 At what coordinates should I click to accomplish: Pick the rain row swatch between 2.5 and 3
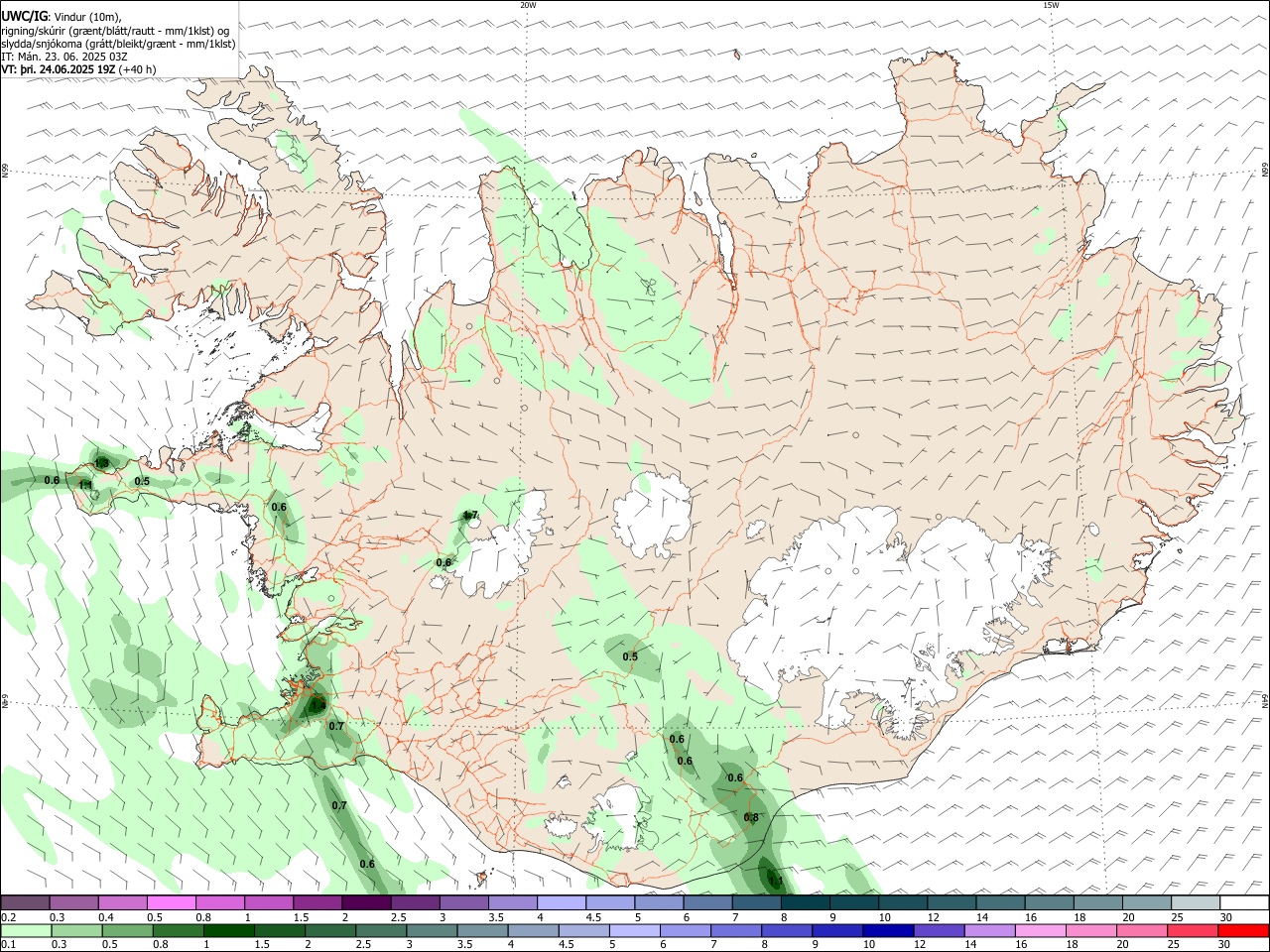point(380,930)
